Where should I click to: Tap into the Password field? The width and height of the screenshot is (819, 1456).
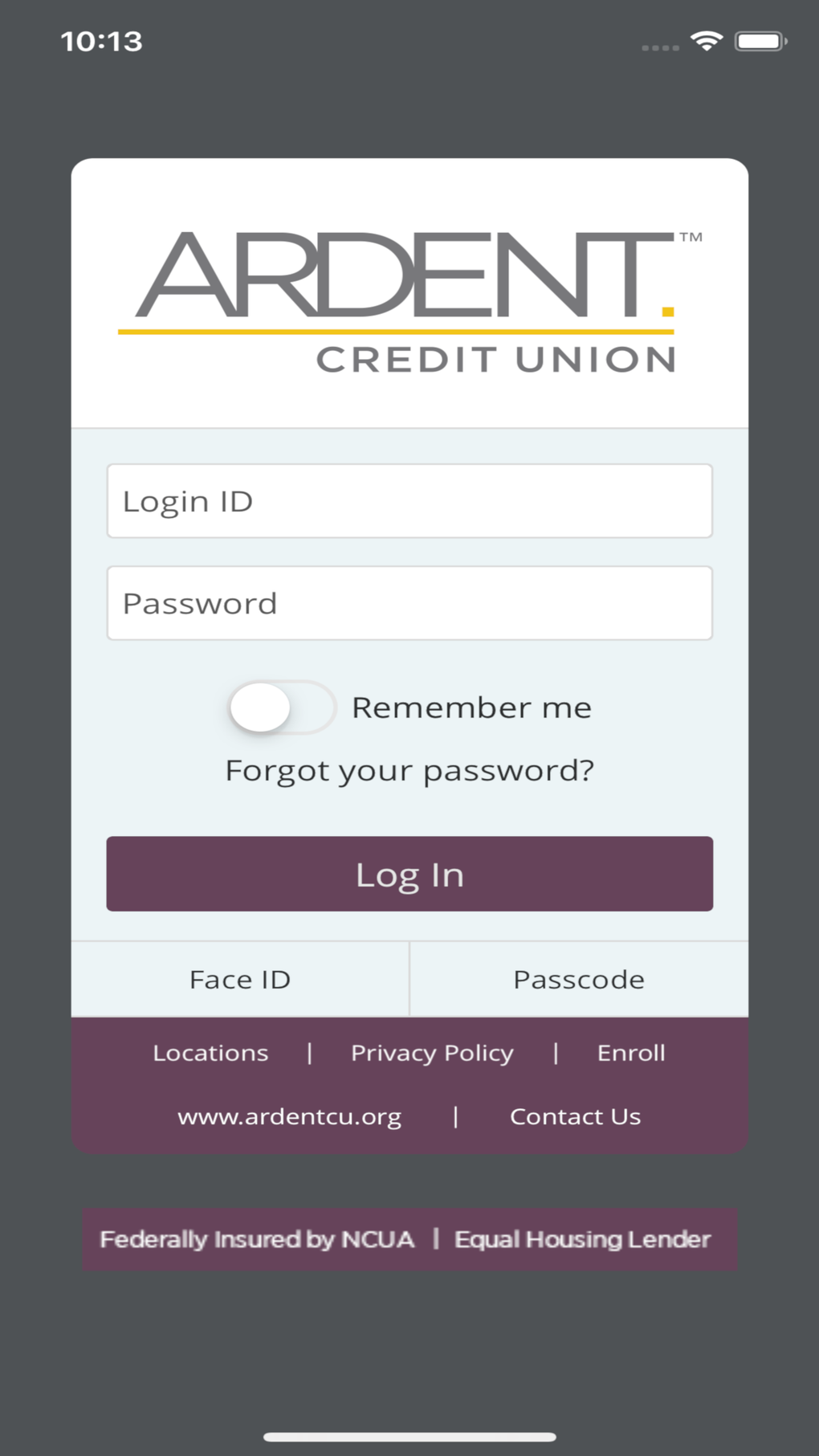click(409, 603)
